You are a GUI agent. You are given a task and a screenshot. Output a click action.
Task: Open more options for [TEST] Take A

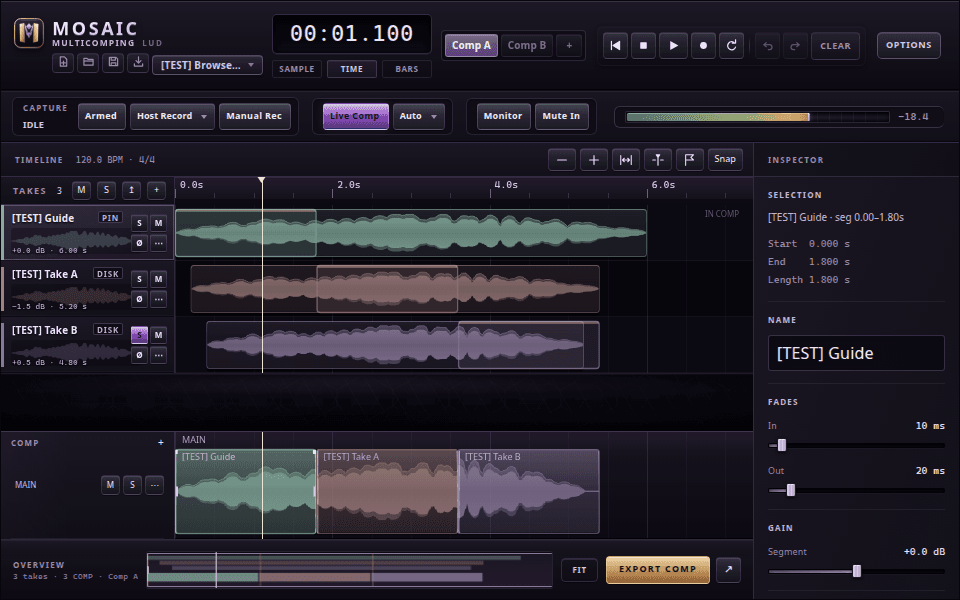[x=159, y=299]
